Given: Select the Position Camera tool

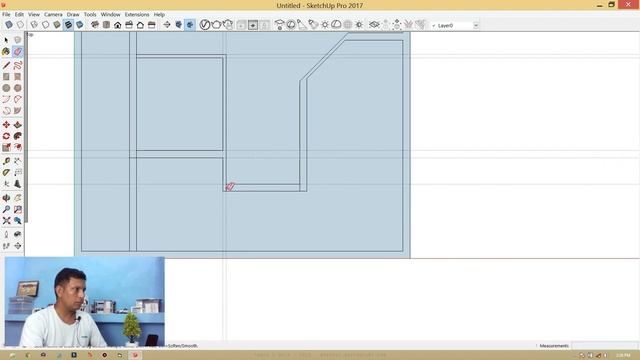Looking at the screenshot, I should (6, 234).
